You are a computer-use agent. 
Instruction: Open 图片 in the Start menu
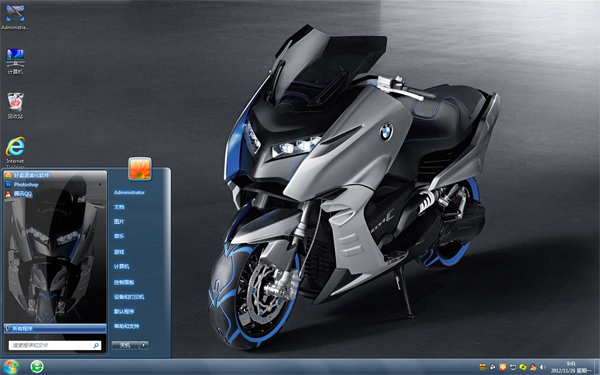(x=119, y=221)
